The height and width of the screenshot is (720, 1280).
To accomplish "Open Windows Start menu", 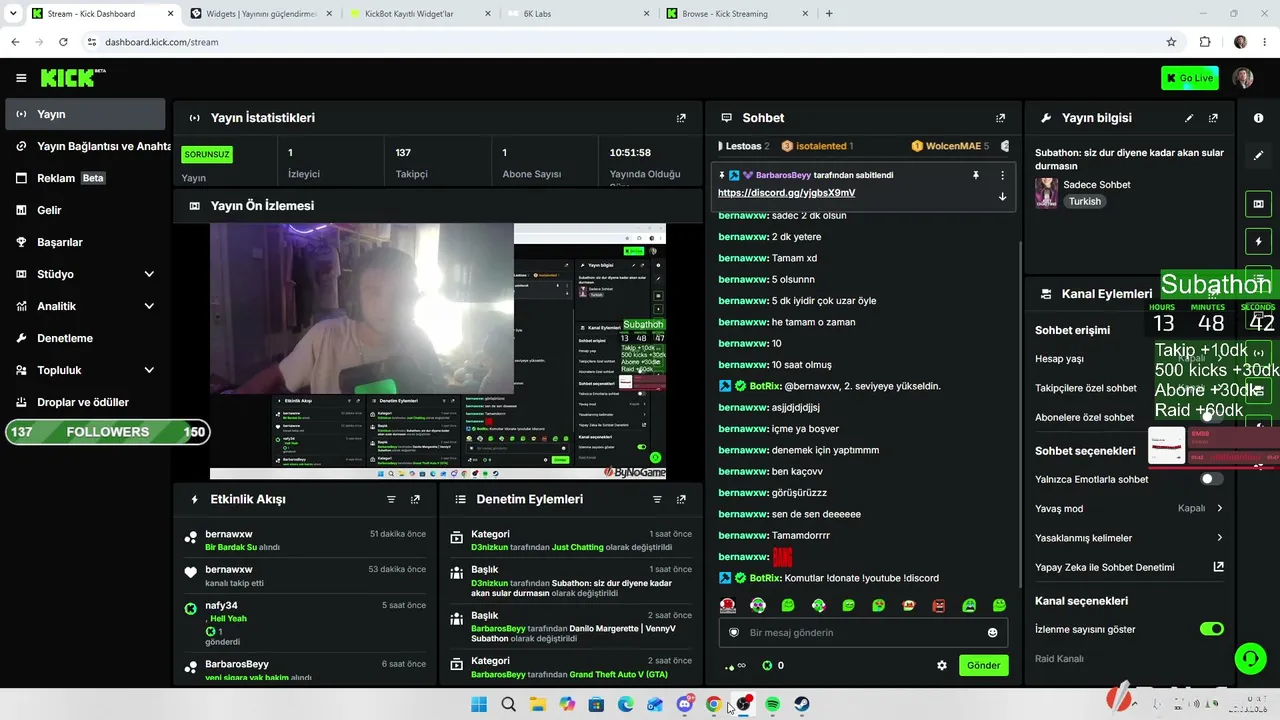I will 479,704.
